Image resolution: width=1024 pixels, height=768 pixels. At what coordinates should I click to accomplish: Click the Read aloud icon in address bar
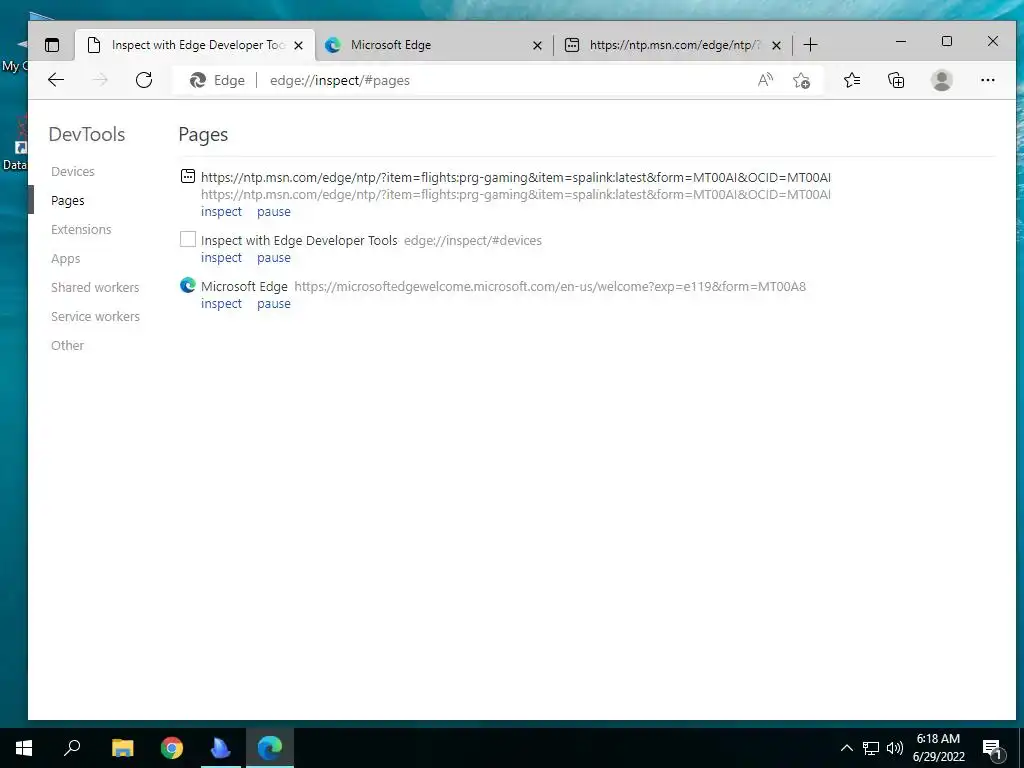765,80
